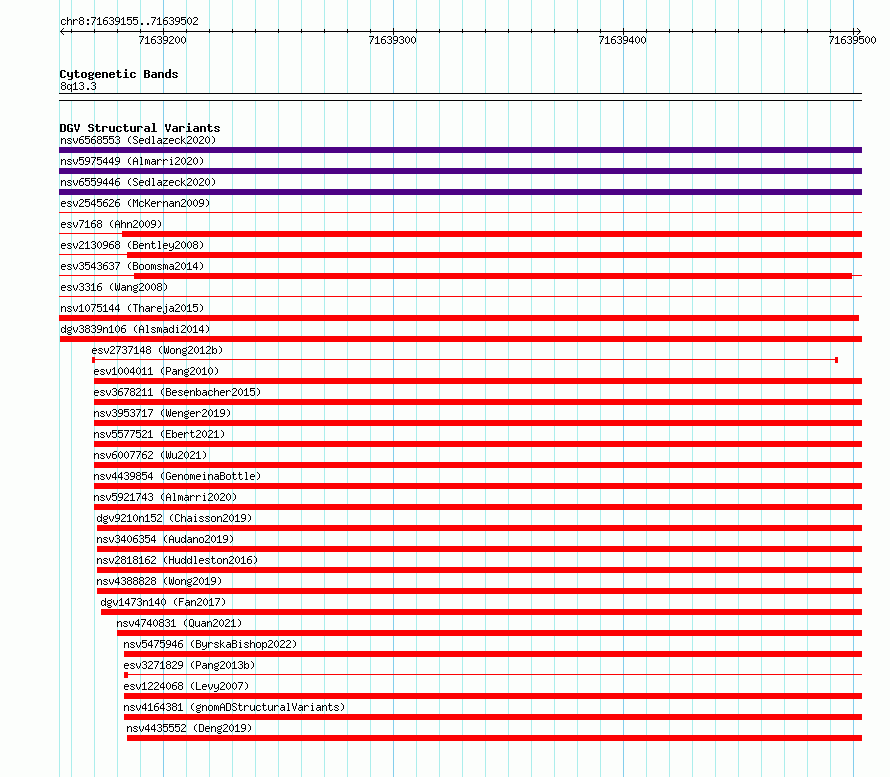Click the left arrow on the ruler
890x777 pixels.
pyautogui.click(x=63, y=31)
